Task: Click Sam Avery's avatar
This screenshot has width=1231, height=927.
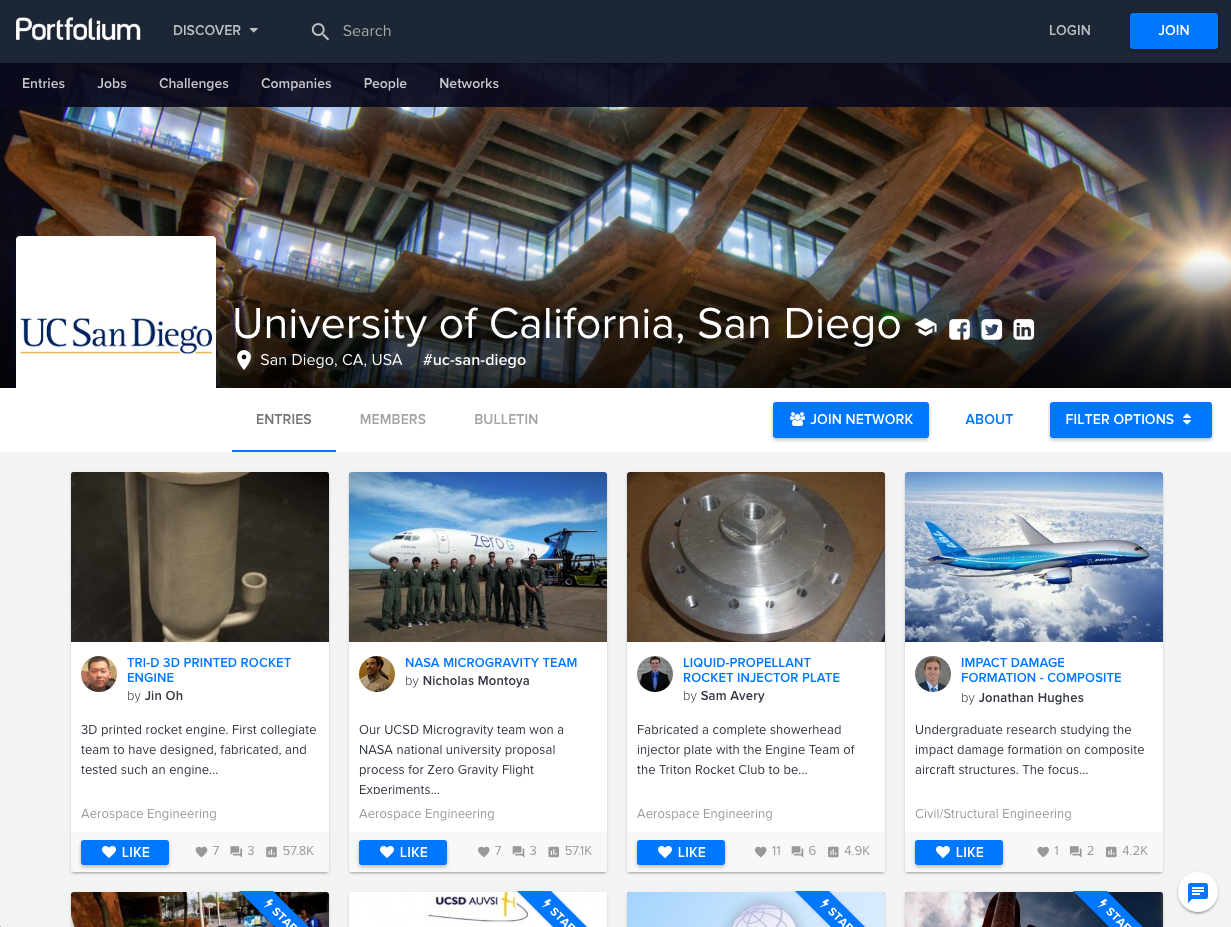Action: point(655,674)
